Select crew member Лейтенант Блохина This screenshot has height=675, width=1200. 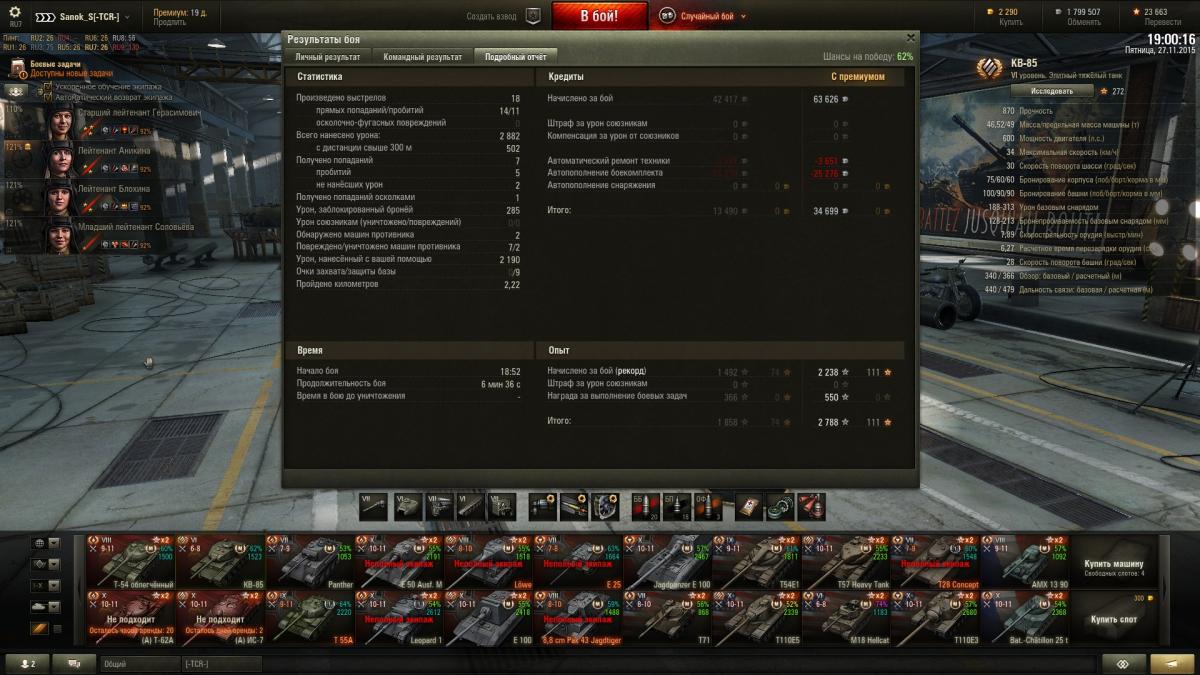[x=105, y=198]
